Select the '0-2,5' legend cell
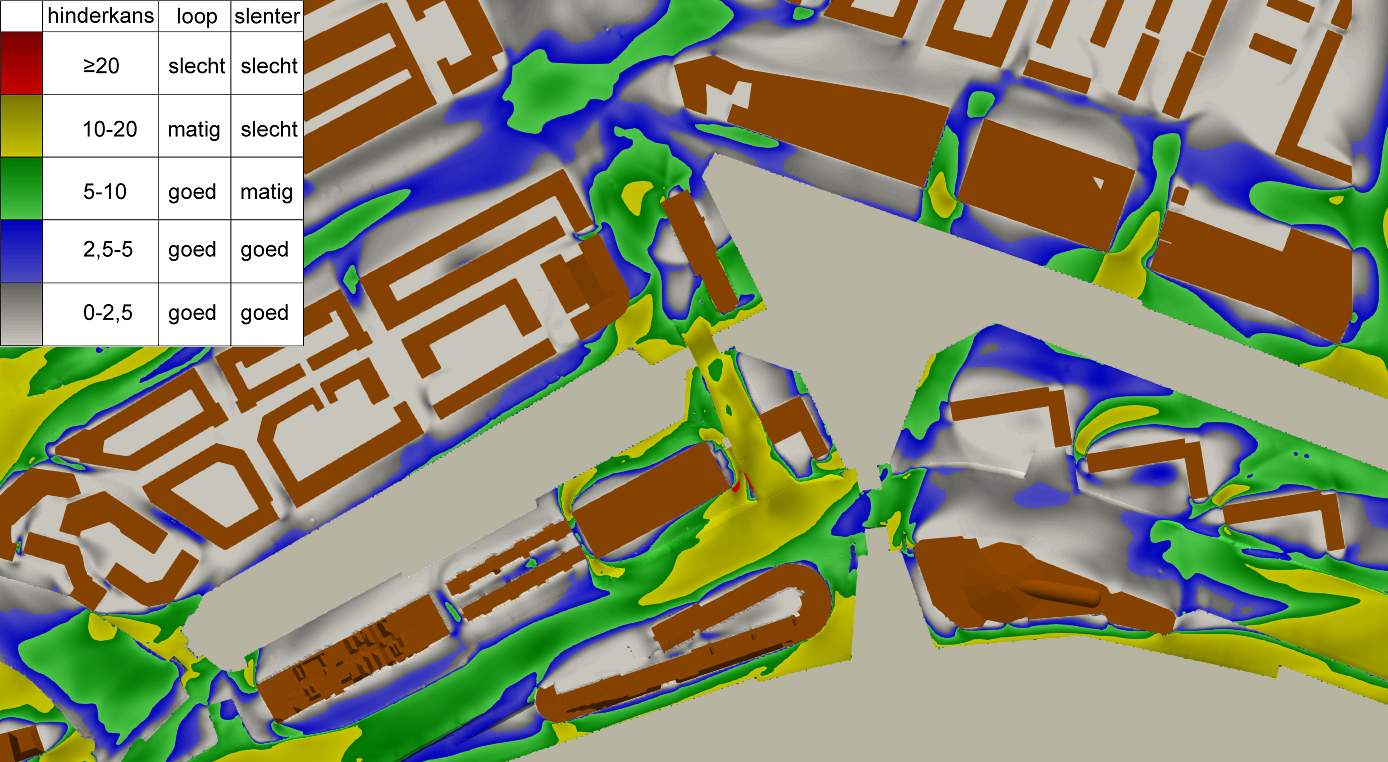 (101, 313)
